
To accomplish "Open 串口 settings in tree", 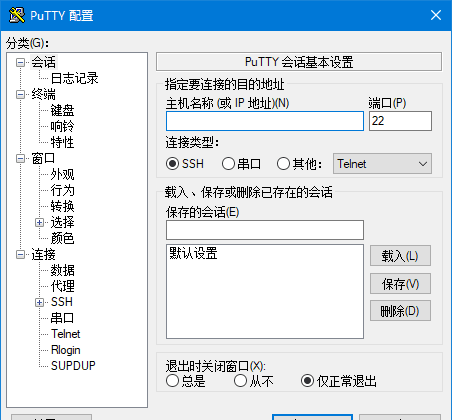I will 62,318.
